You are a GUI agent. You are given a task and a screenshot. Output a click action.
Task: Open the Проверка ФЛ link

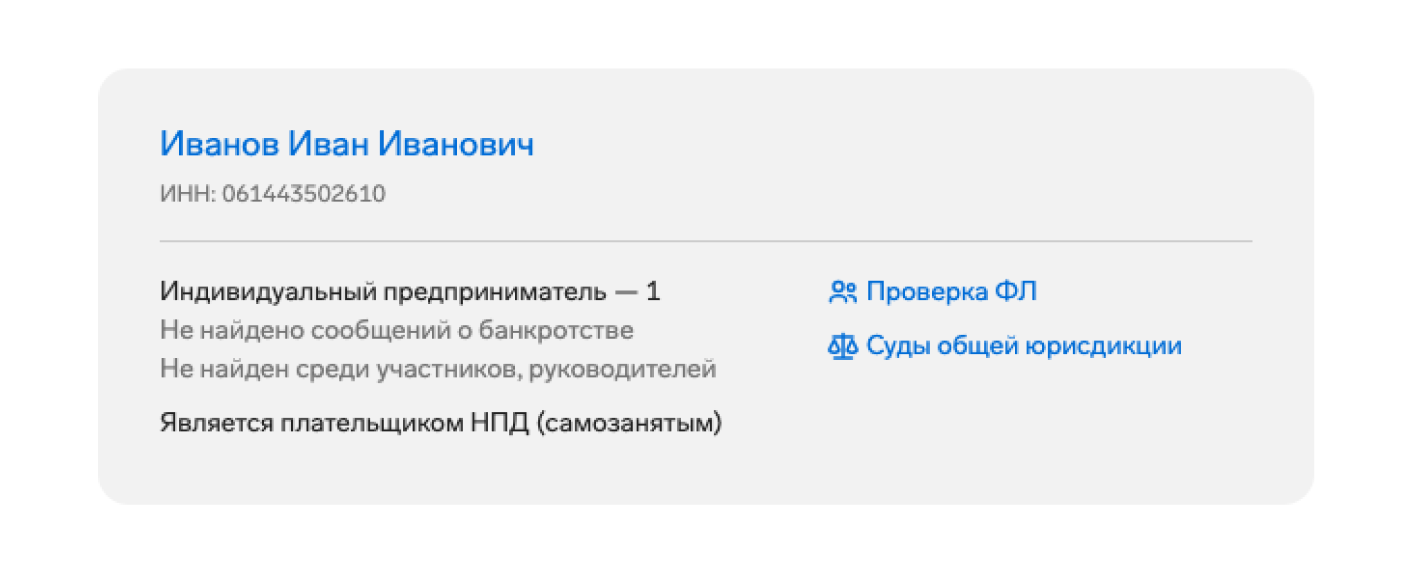click(951, 292)
